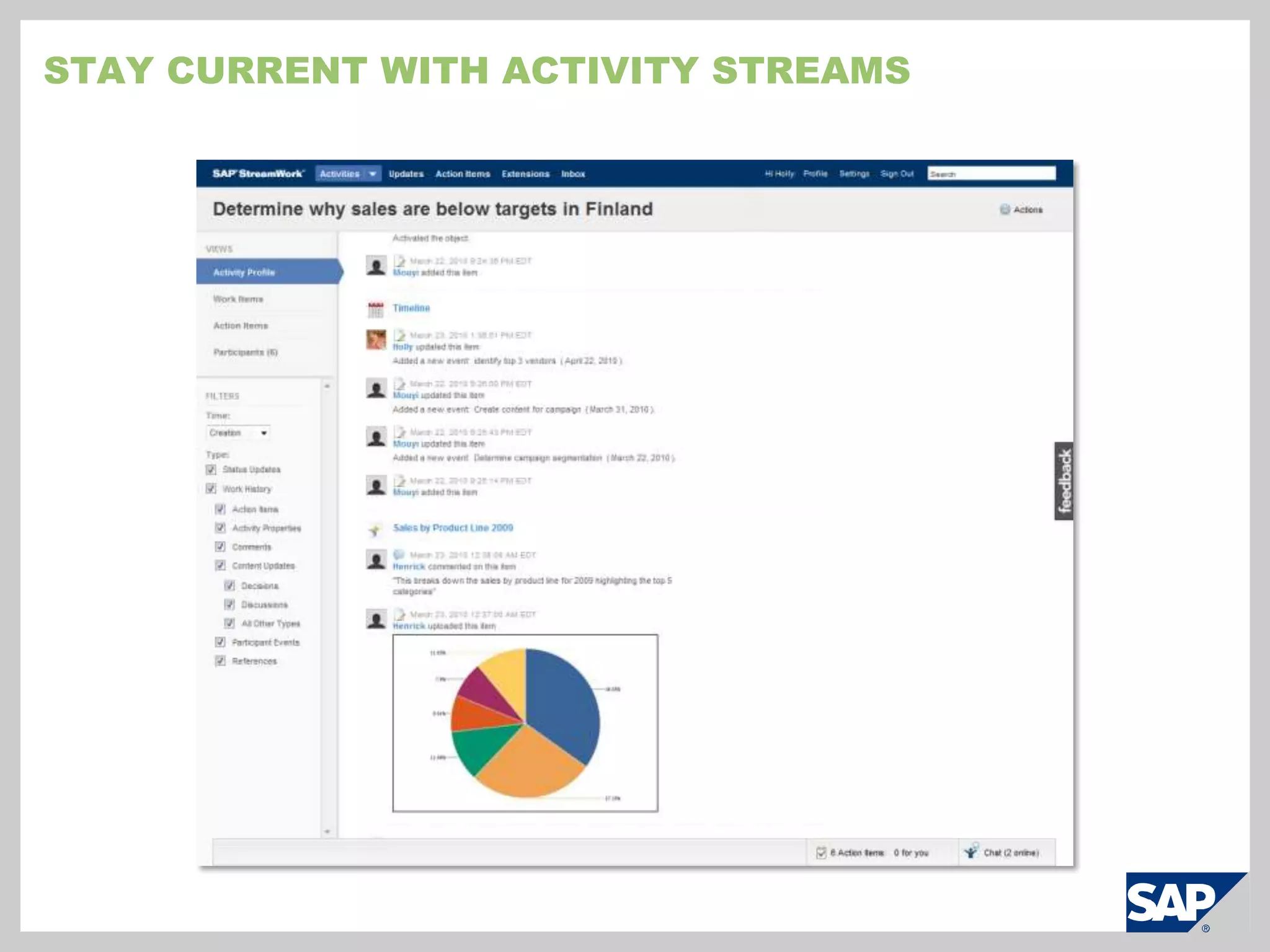
Task: Click Mouyi's avatar beside 'Determine campaign segmentation'
Action: pos(376,436)
